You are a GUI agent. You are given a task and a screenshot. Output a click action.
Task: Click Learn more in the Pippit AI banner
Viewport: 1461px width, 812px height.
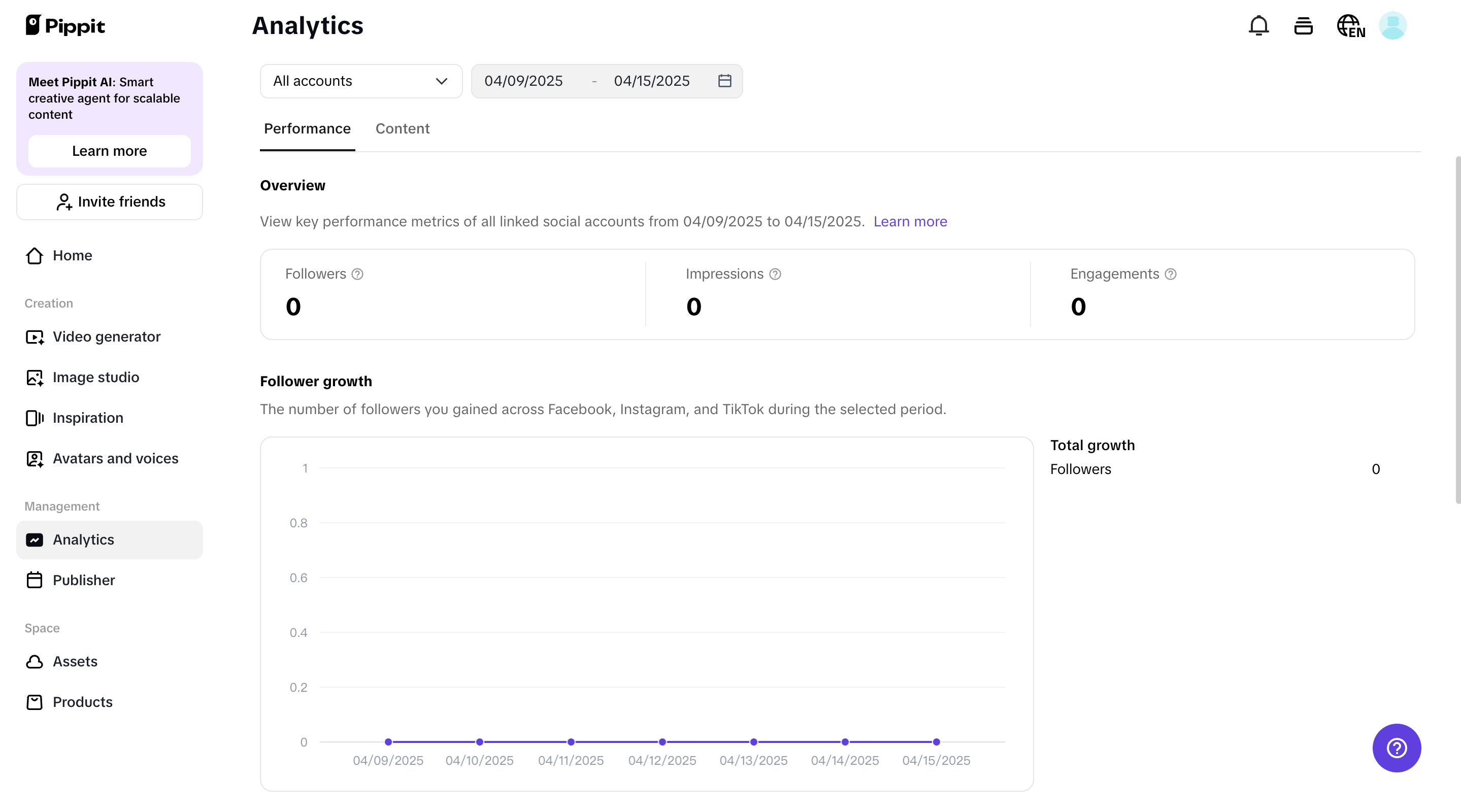pos(109,151)
